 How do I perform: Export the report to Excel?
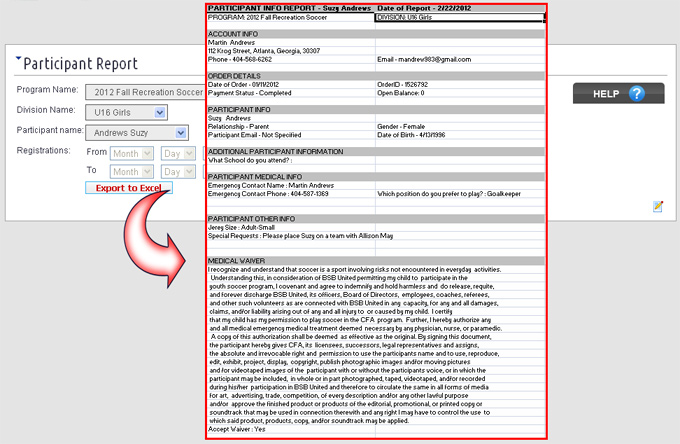tap(129, 188)
